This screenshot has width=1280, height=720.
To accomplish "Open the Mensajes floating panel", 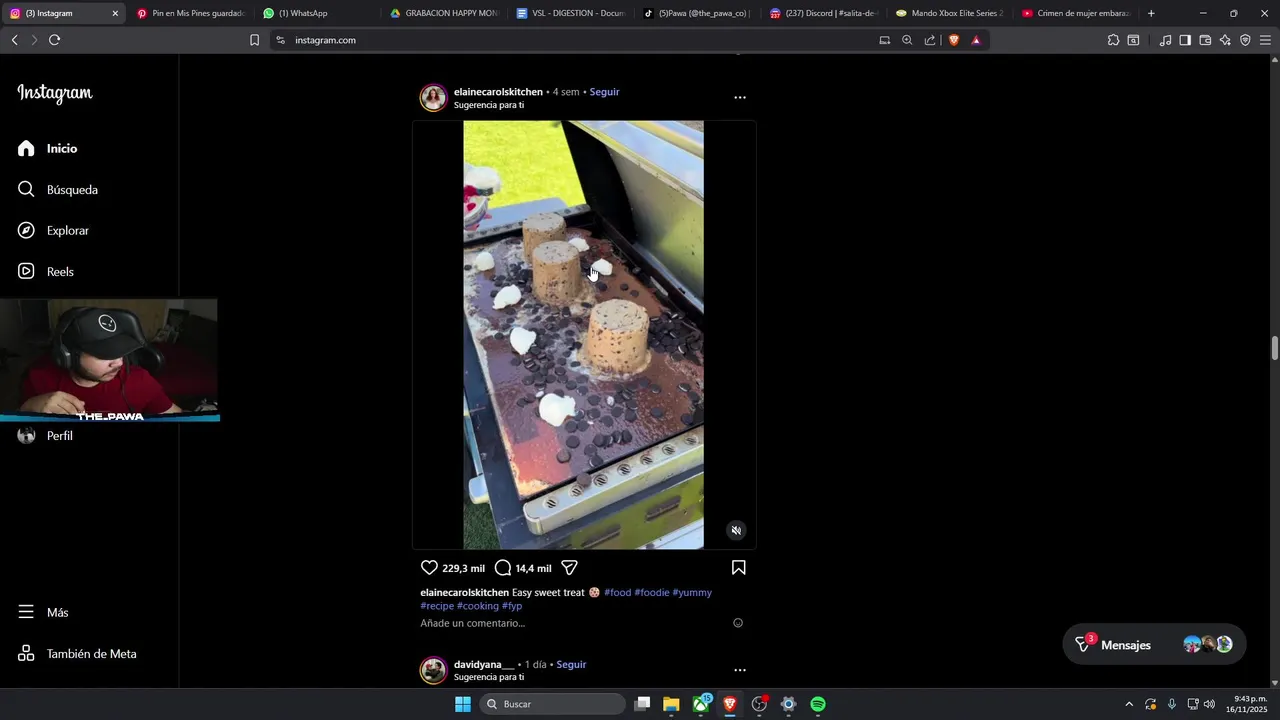I will (1154, 645).
